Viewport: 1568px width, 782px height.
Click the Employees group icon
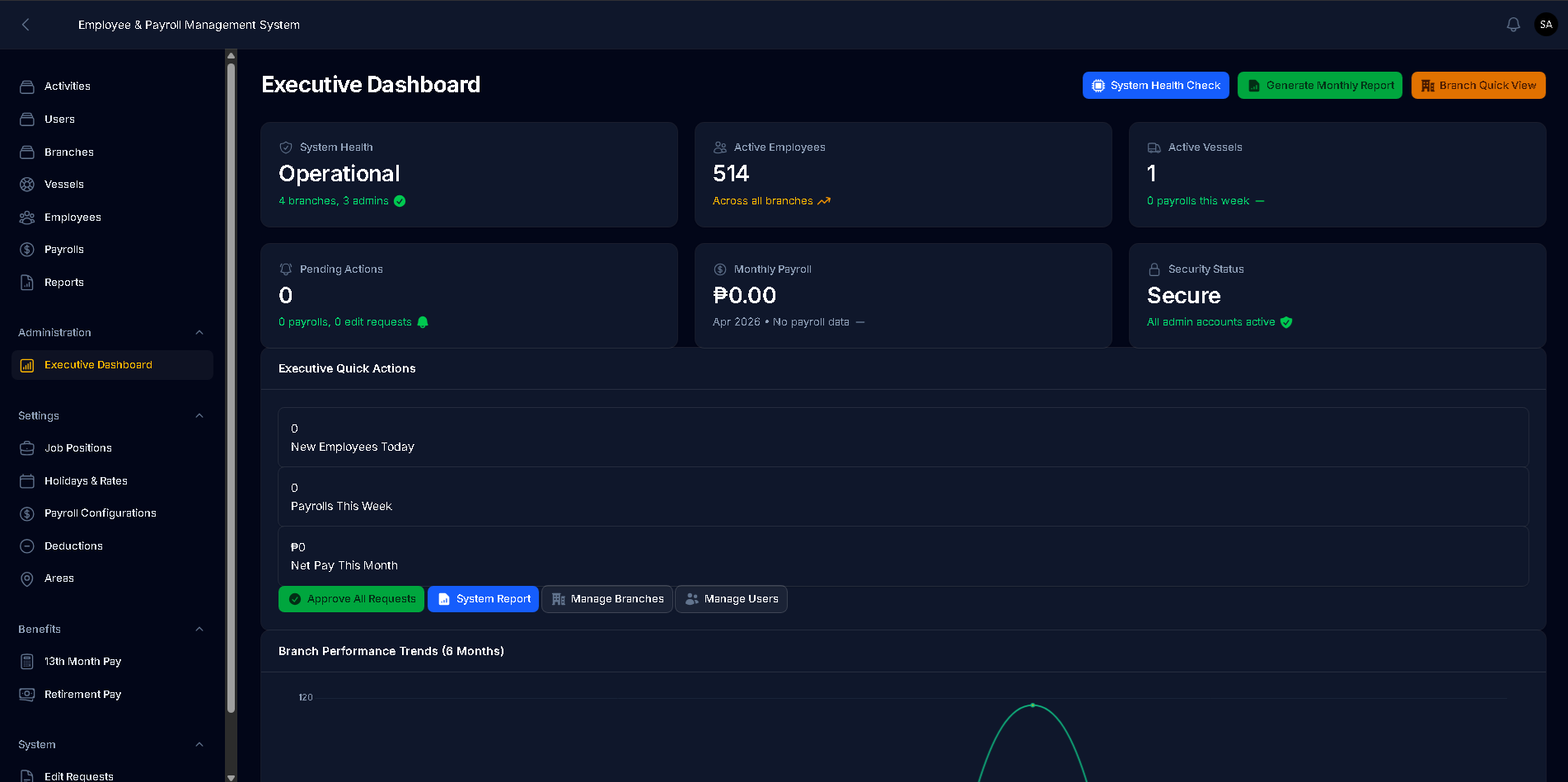tap(27, 218)
